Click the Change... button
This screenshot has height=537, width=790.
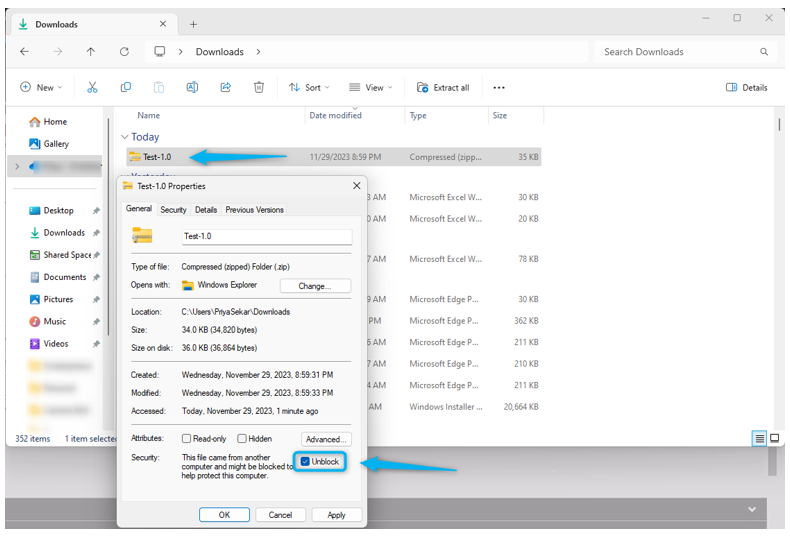pos(315,286)
